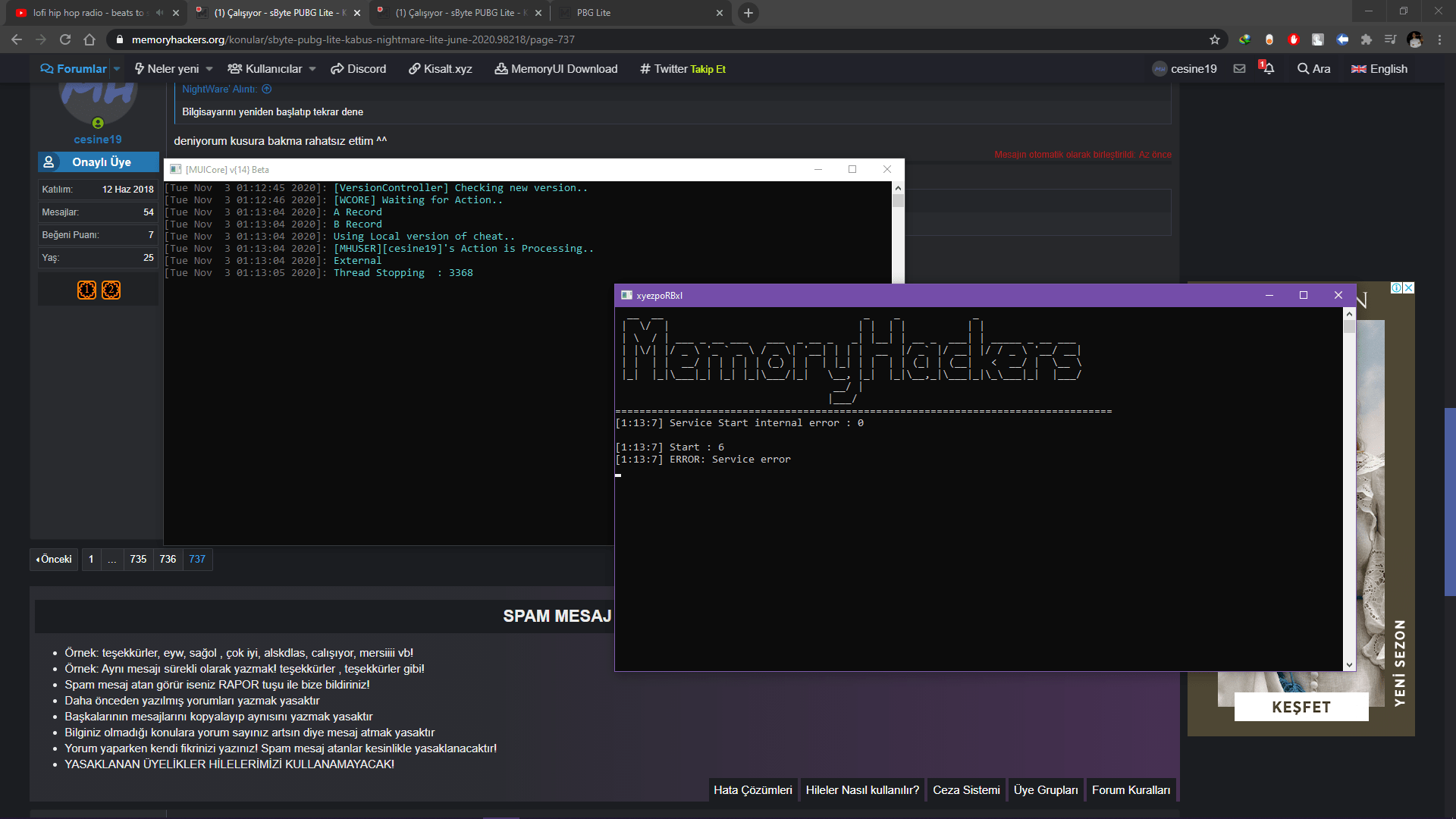Select current page 737 in pagination
1456x819 pixels.
click(197, 560)
